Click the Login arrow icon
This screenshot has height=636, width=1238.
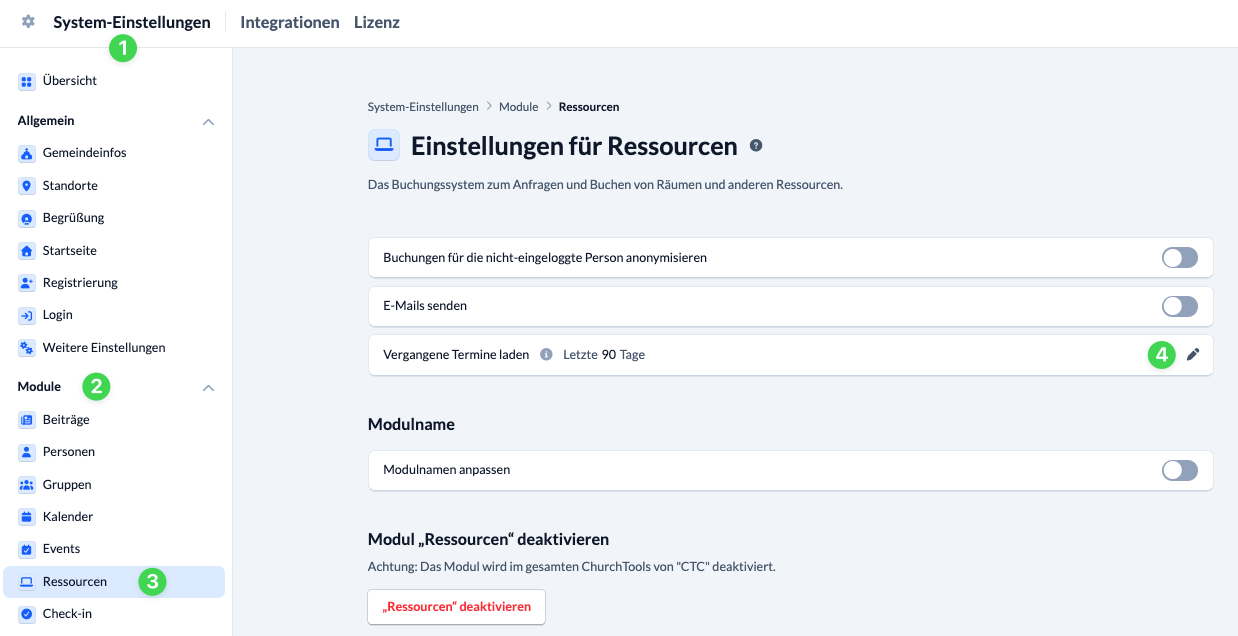click(x=27, y=315)
